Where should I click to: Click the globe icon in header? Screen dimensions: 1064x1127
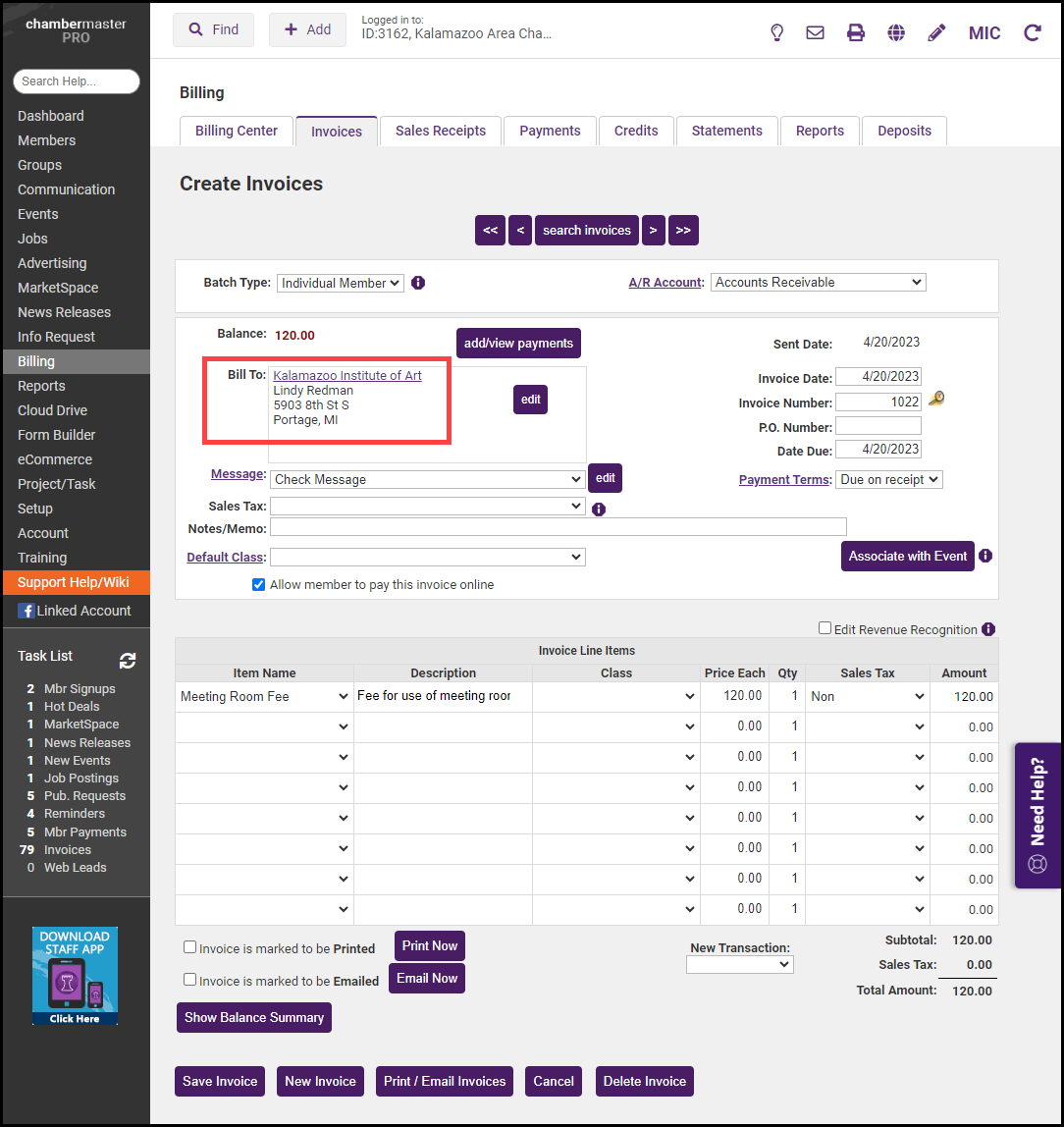pyautogui.click(x=896, y=32)
